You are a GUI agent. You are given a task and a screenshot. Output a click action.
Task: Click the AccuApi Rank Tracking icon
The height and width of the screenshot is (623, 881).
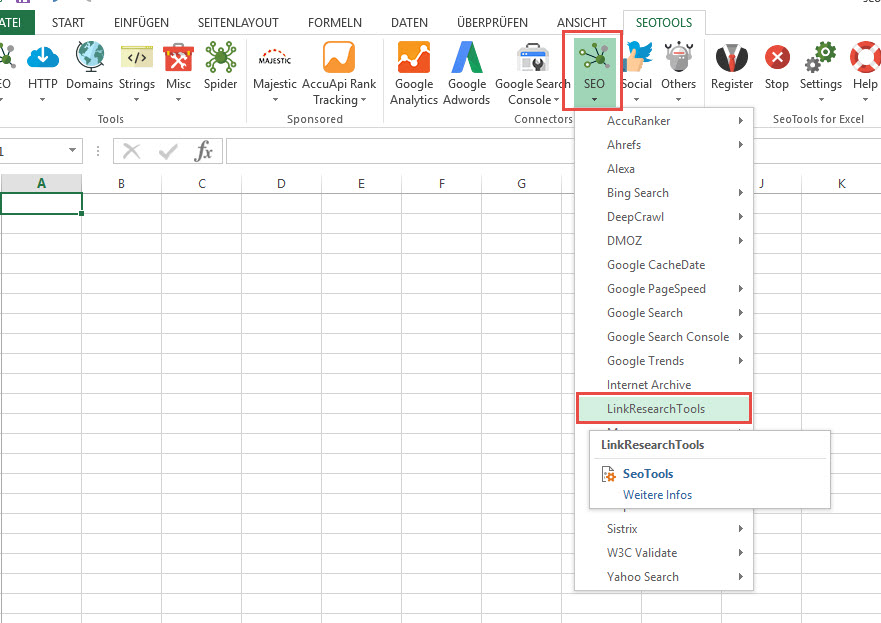tap(339, 57)
